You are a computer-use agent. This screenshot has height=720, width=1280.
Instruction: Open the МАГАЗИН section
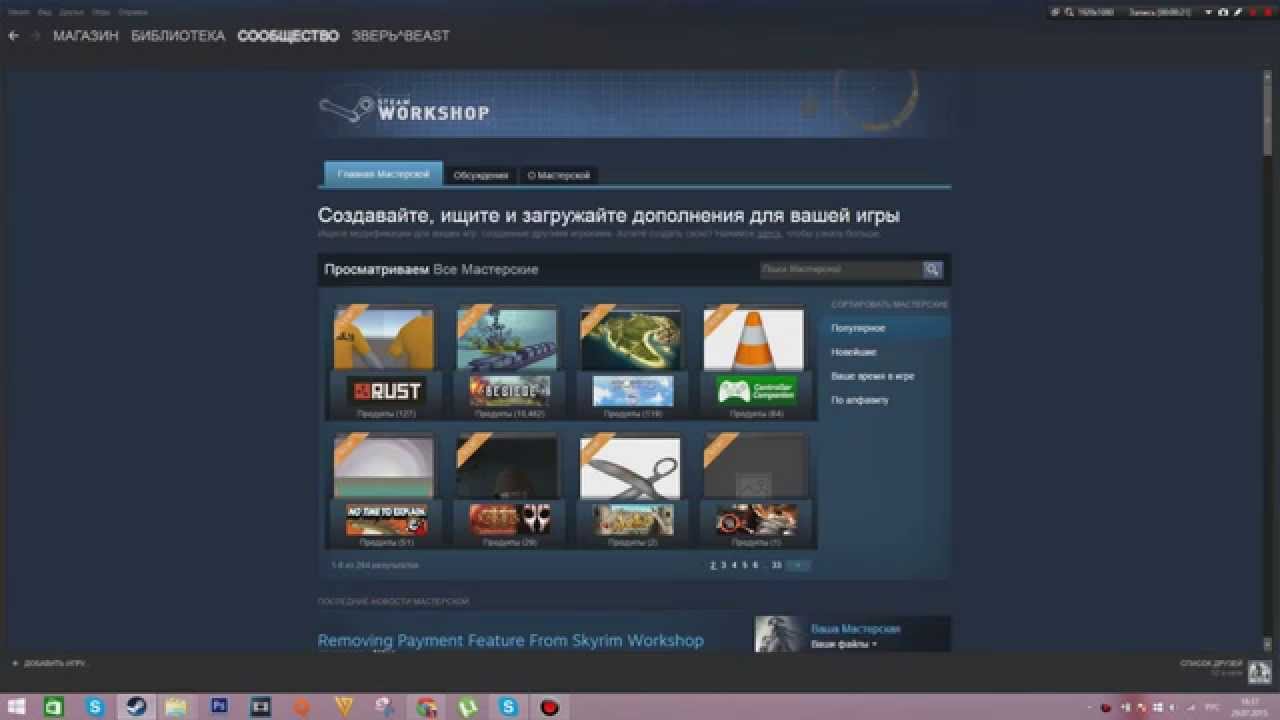[x=86, y=36]
